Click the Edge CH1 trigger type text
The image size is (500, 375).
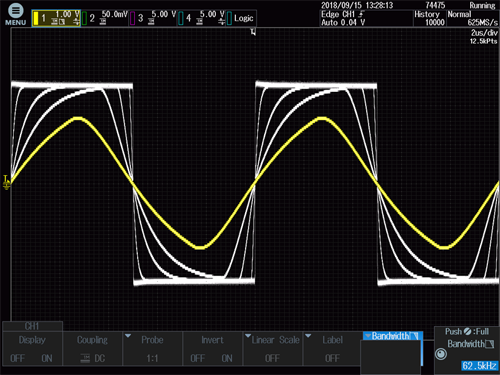[x=338, y=14]
